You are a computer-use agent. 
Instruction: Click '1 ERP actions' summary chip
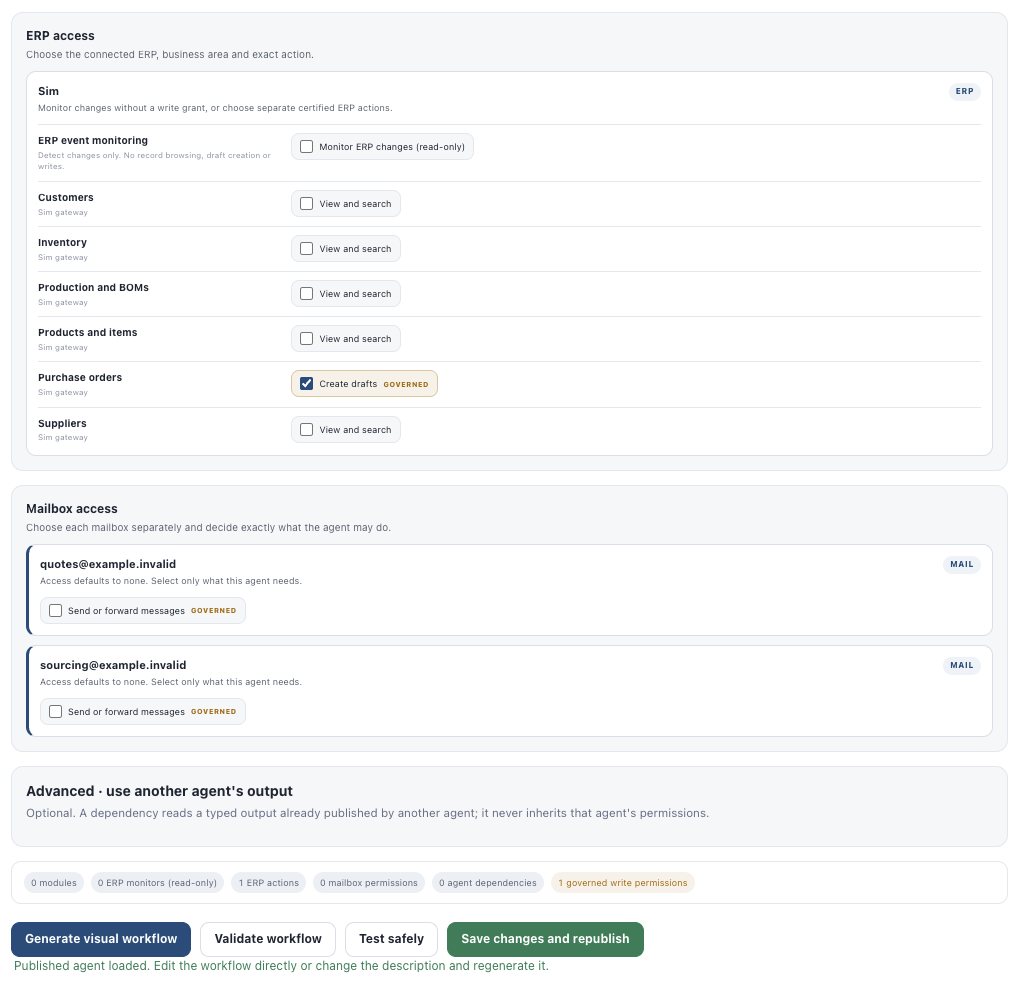269,883
